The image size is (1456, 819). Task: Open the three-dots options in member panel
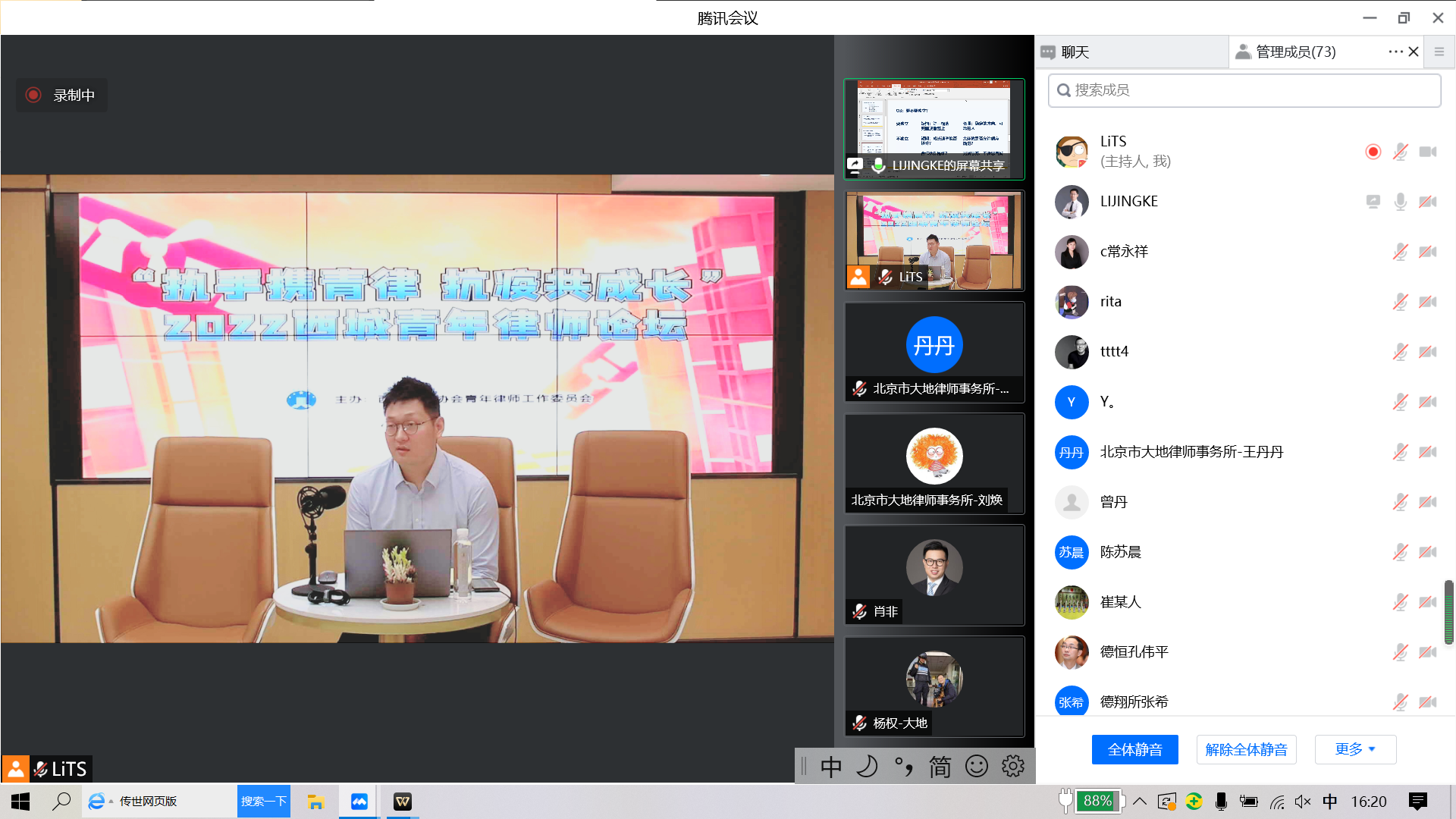coord(1395,52)
